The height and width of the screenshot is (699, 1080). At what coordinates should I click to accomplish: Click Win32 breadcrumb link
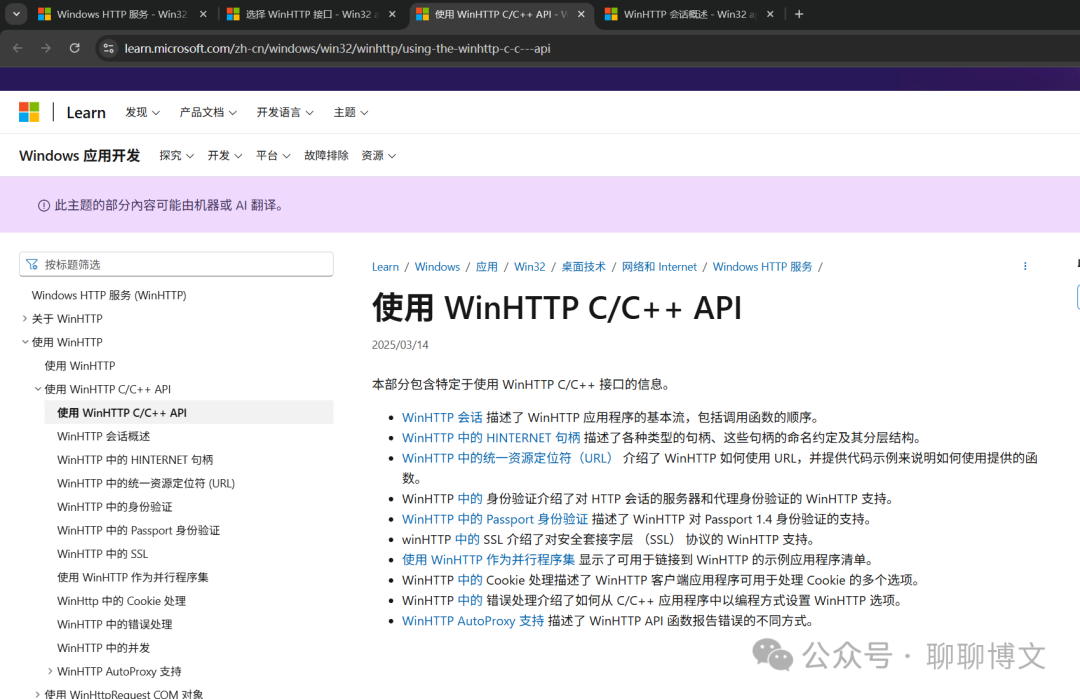coord(530,267)
